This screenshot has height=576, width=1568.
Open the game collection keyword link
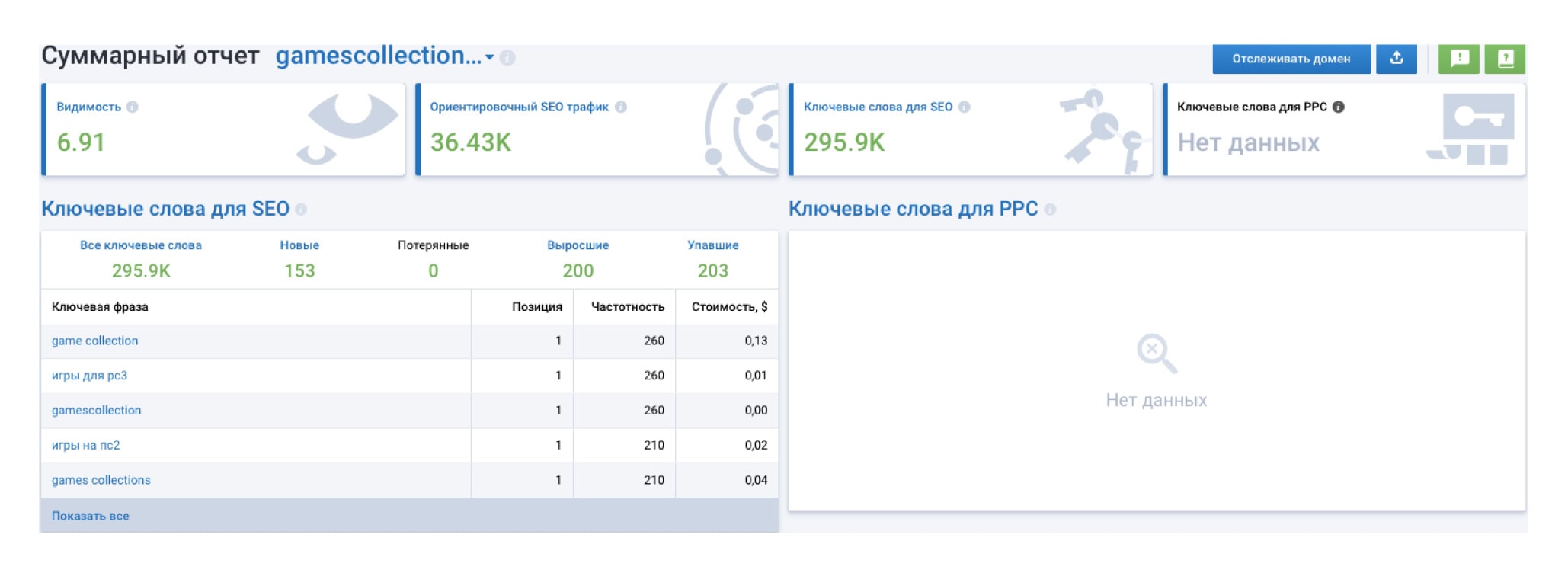click(x=95, y=341)
